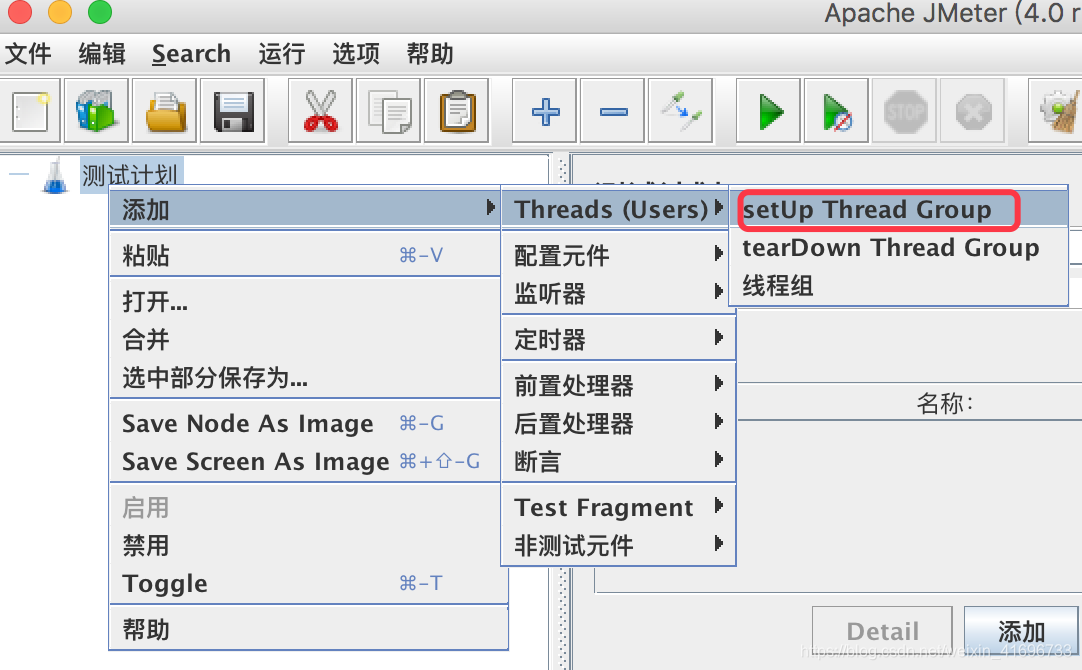Choose Save Node As Image
The image size is (1082, 670).
tap(304, 423)
